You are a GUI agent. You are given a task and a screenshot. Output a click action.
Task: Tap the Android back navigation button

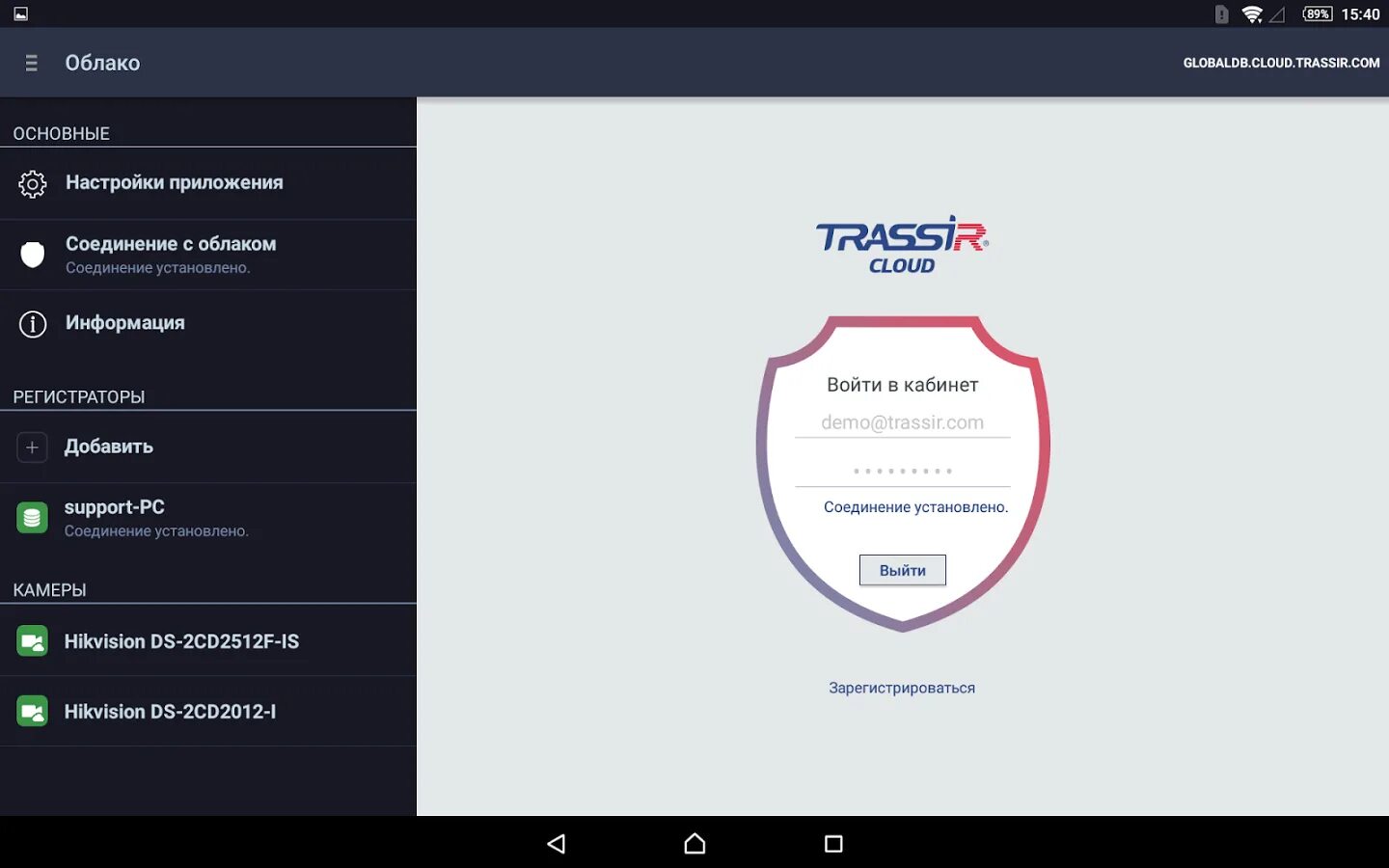pos(557,844)
